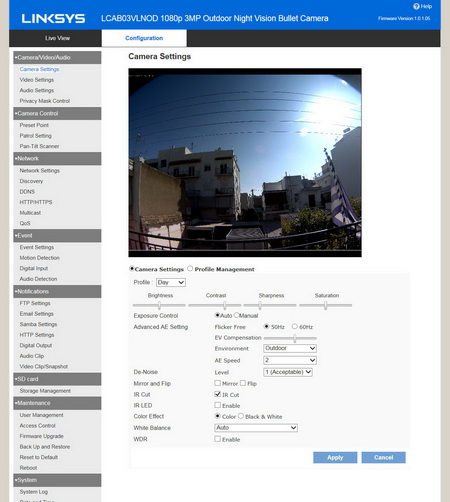Open the White Balance Auto dropdown
450x502 pixels.
256,428
